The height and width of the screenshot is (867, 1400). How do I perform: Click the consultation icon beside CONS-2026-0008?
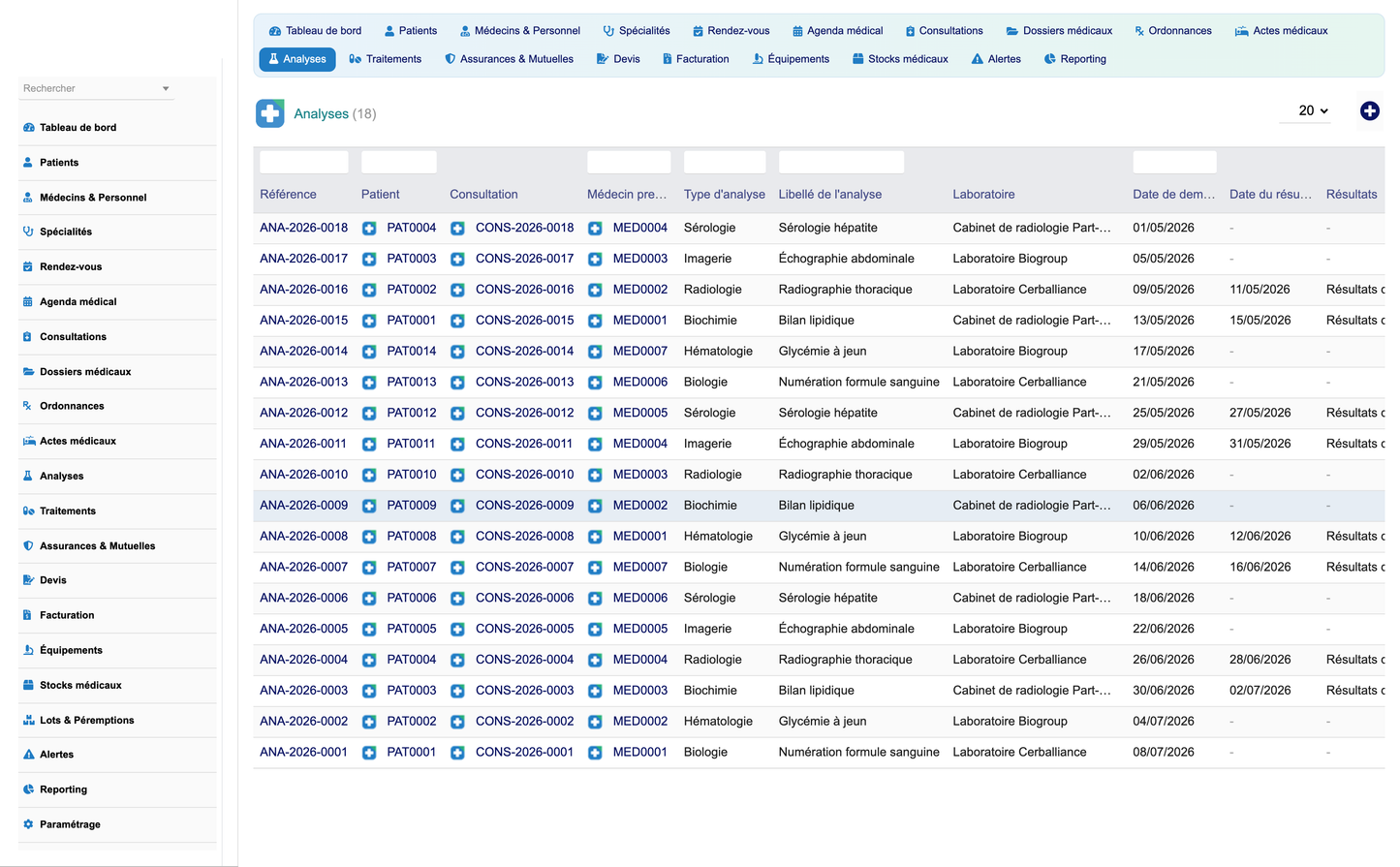click(457, 537)
